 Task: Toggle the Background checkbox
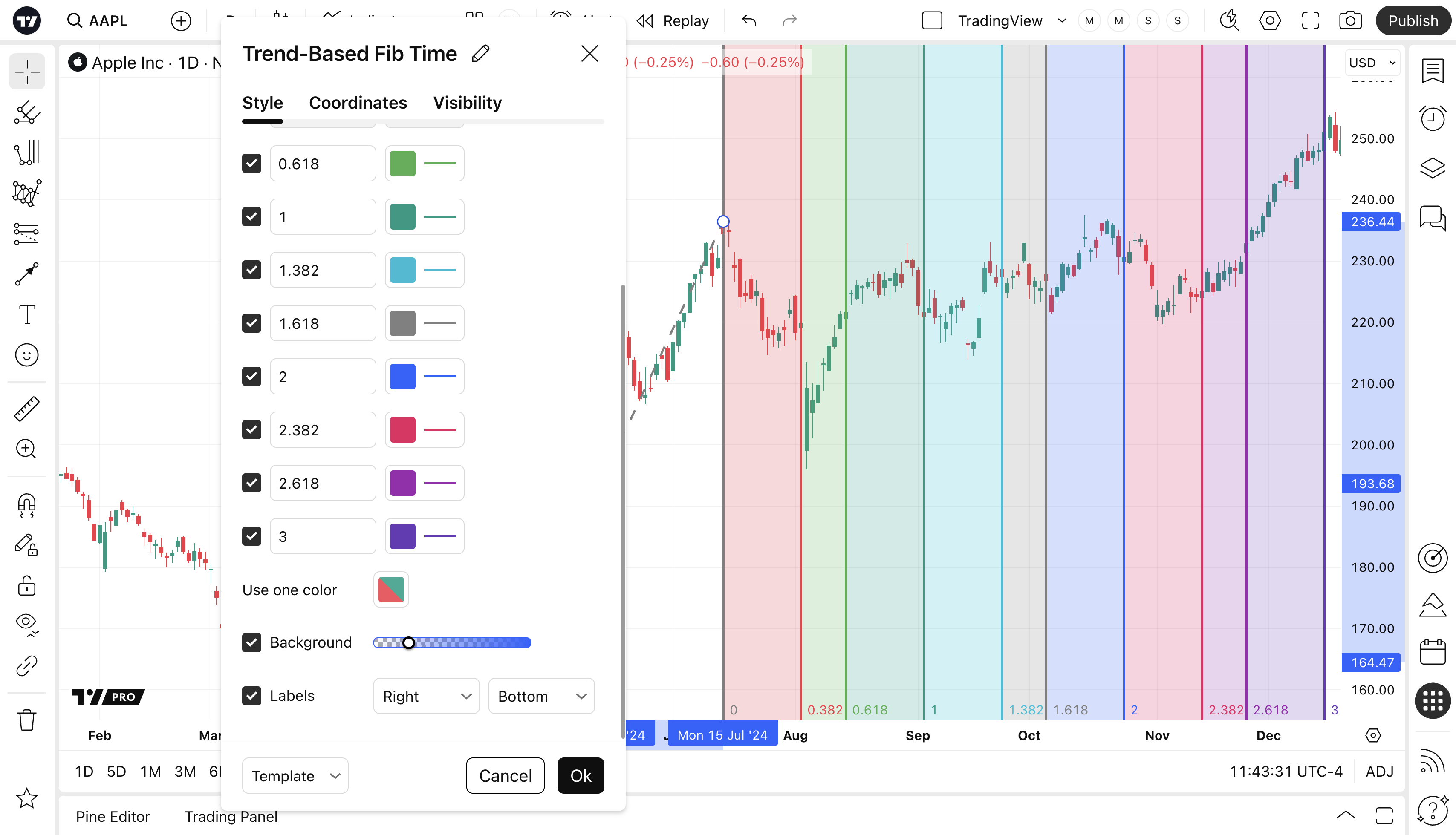(251, 642)
